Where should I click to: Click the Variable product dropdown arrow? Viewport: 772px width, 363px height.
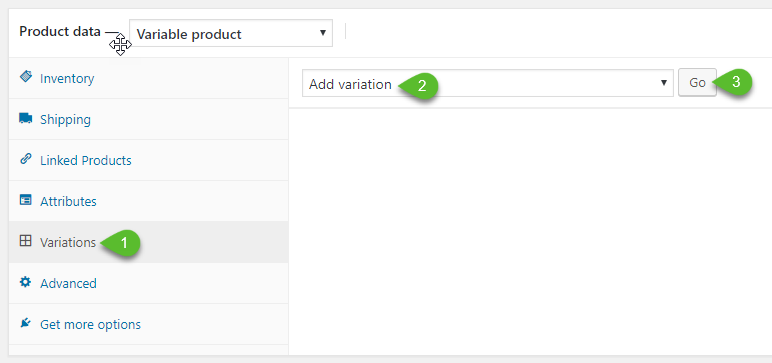tap(323, 33)
